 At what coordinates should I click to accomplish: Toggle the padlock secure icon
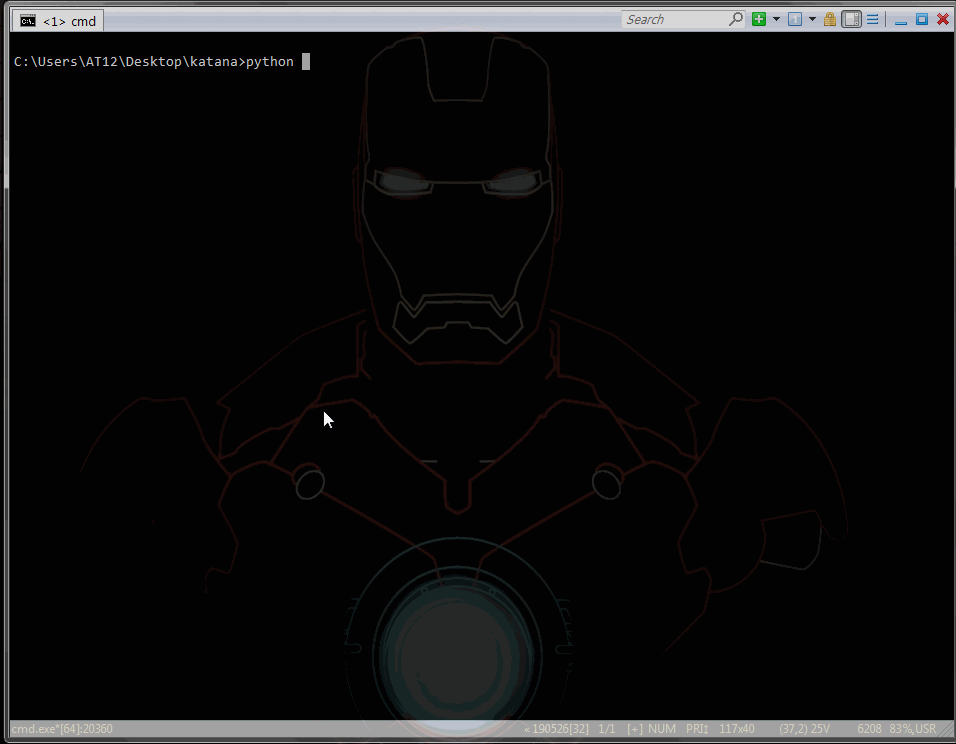click(830, 20)
